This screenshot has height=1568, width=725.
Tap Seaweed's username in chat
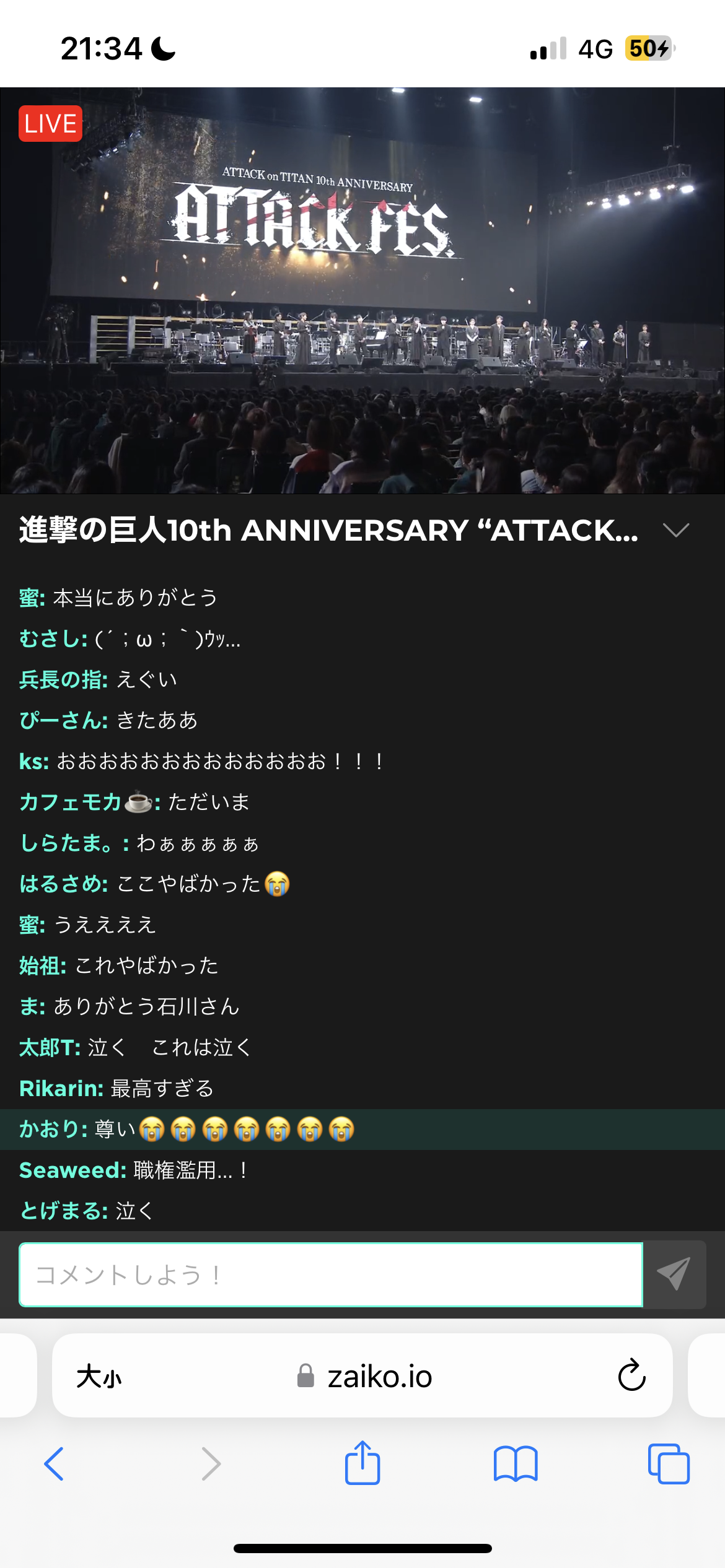pyautogui.click(x=72, y=1170)
